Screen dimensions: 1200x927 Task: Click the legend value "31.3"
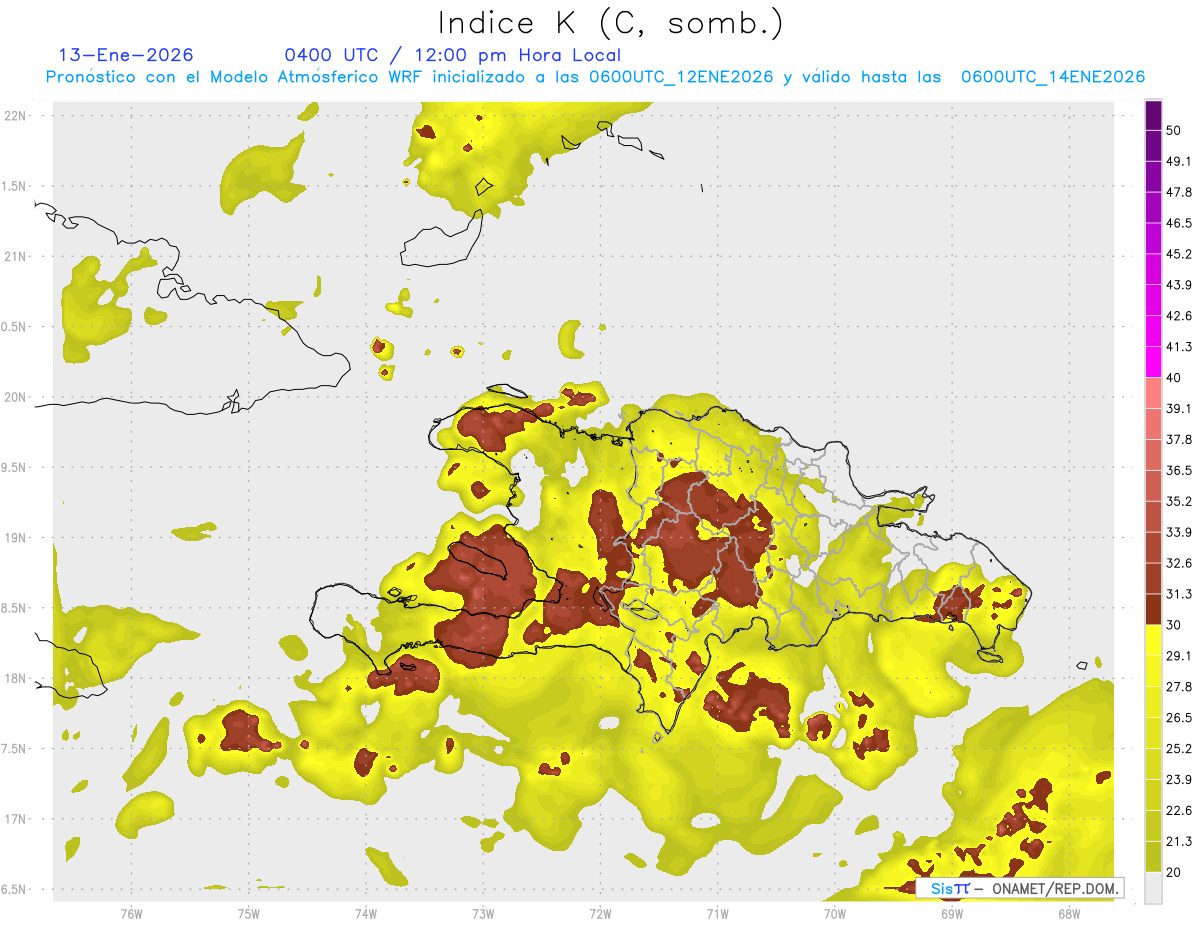(x=1179, y=594)
